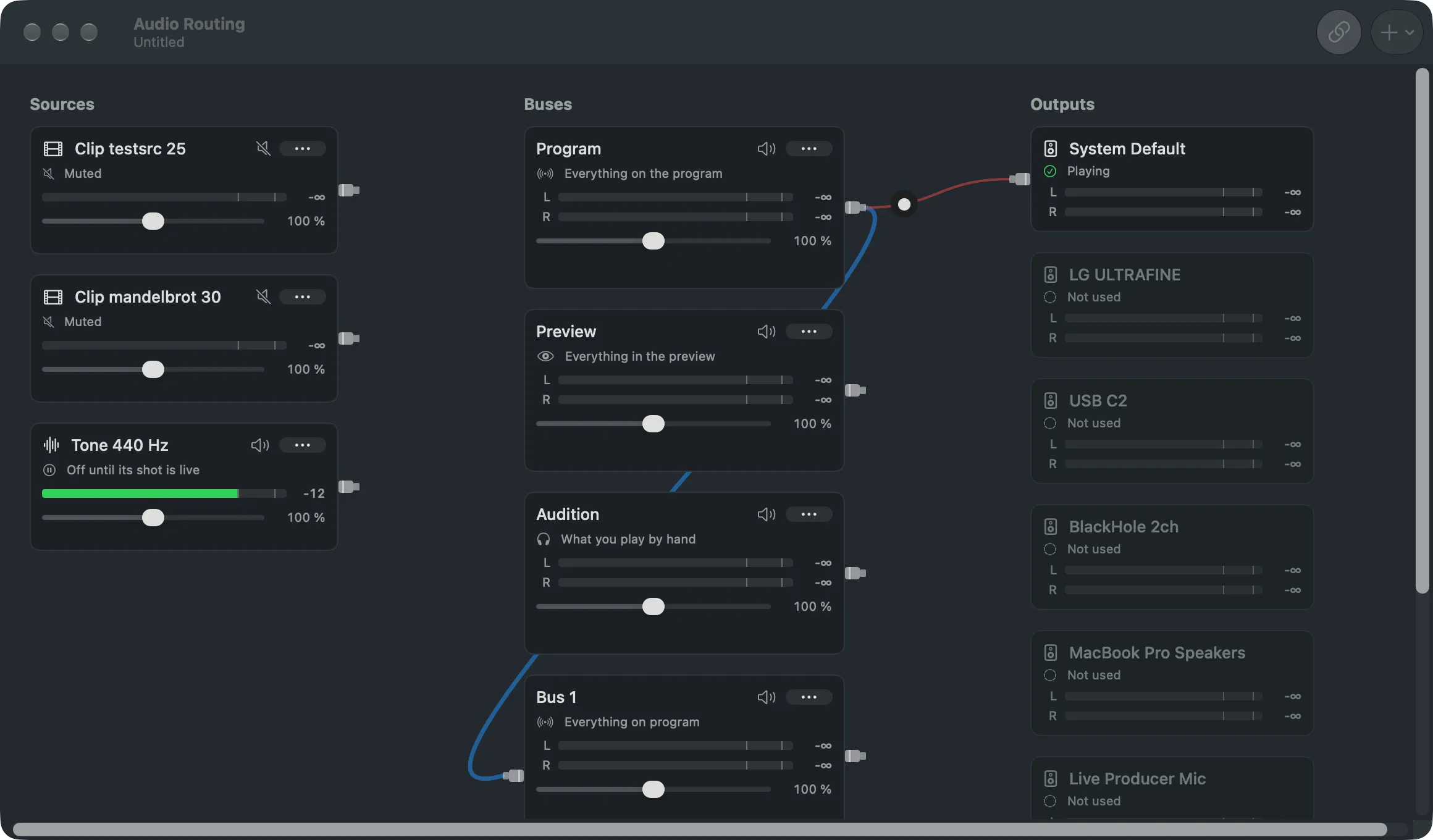Open Audition bus ellipsis menu
This screenshot has height=840, width=1433.
(x=809, y=514)
